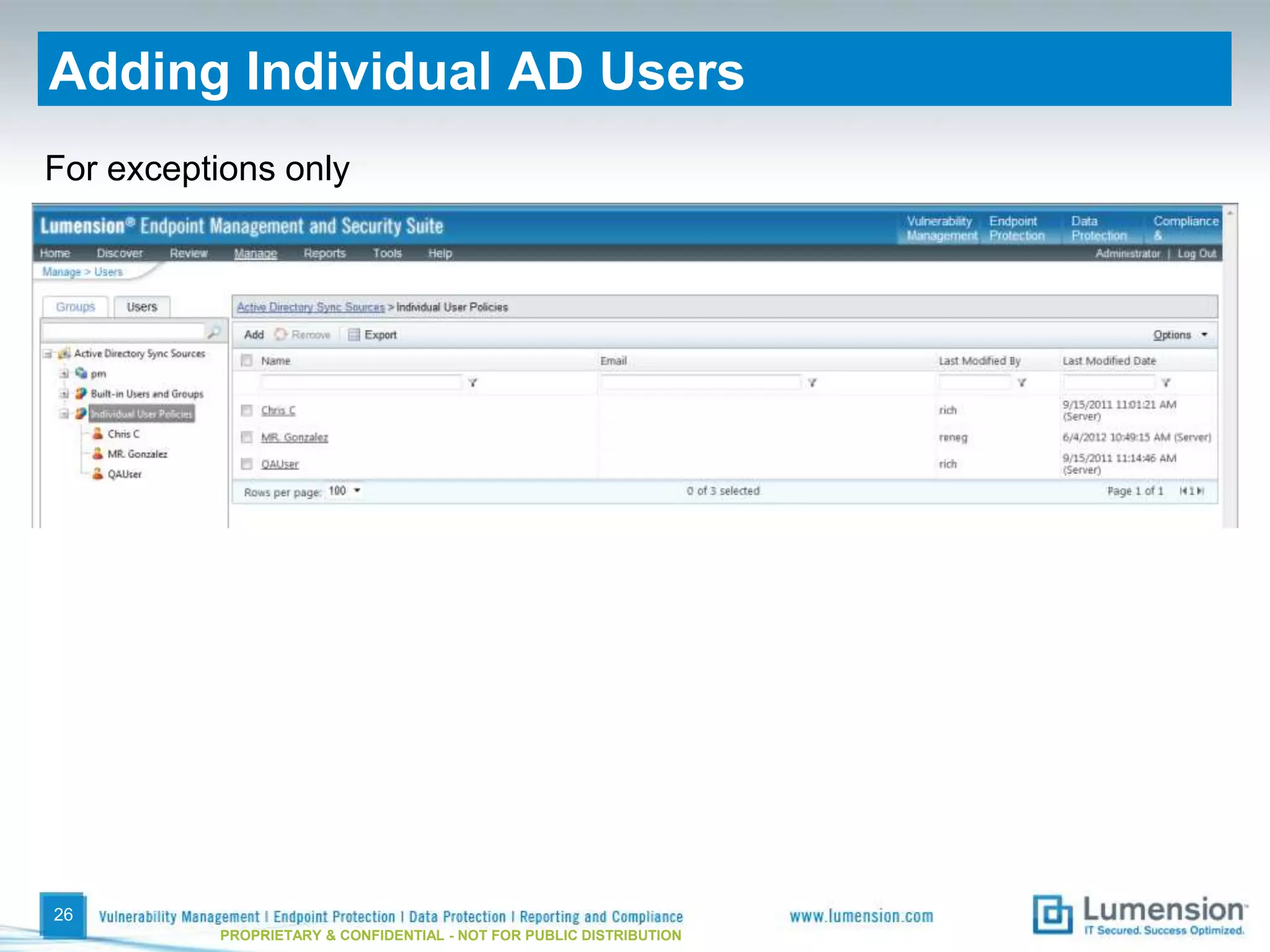The width and height of the screenshot is (1270, 952).
Task: Click the Export sheet icon
Action: tap(354, 335)
